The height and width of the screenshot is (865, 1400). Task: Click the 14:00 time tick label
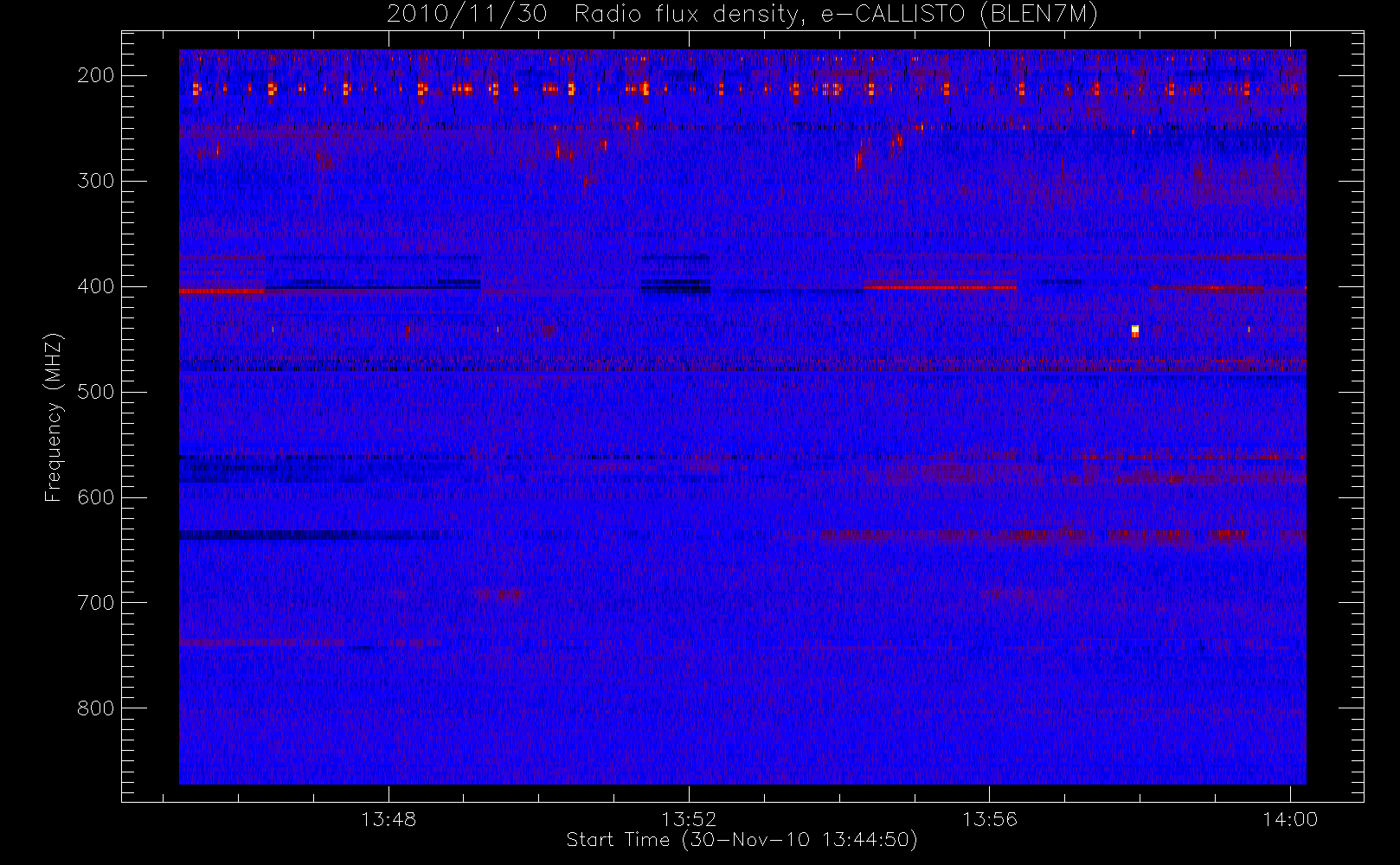[1290, 818]
